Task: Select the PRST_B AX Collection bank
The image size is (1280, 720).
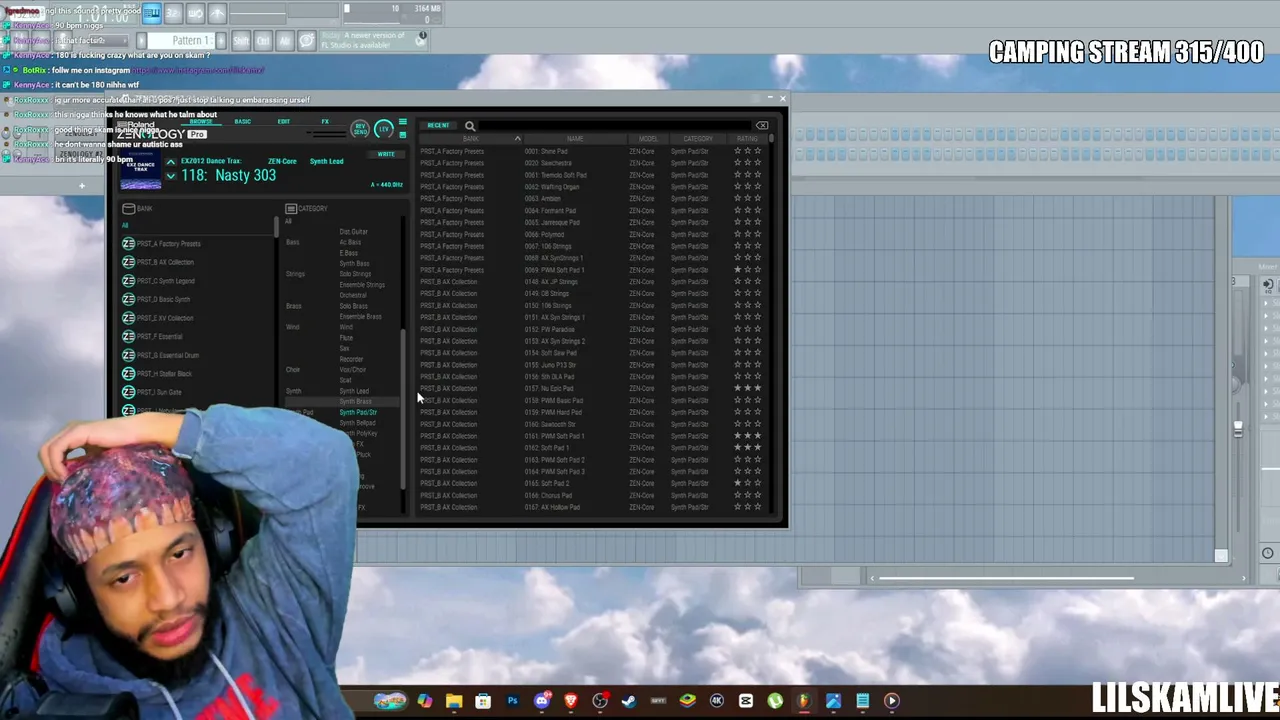Action: (159, 262)
